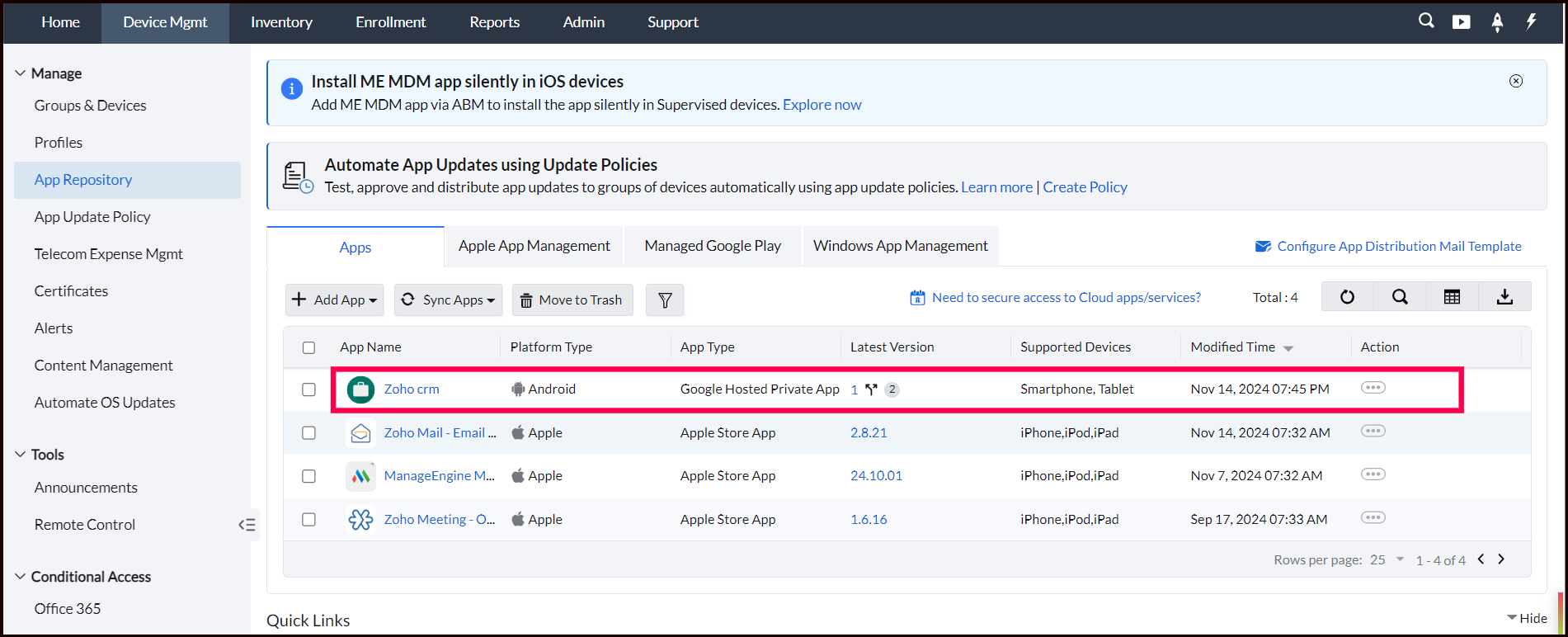This screenshot has width=1568, height=637.
Task: Check the Zoho crm row checkbox
Action: point(308,389)
